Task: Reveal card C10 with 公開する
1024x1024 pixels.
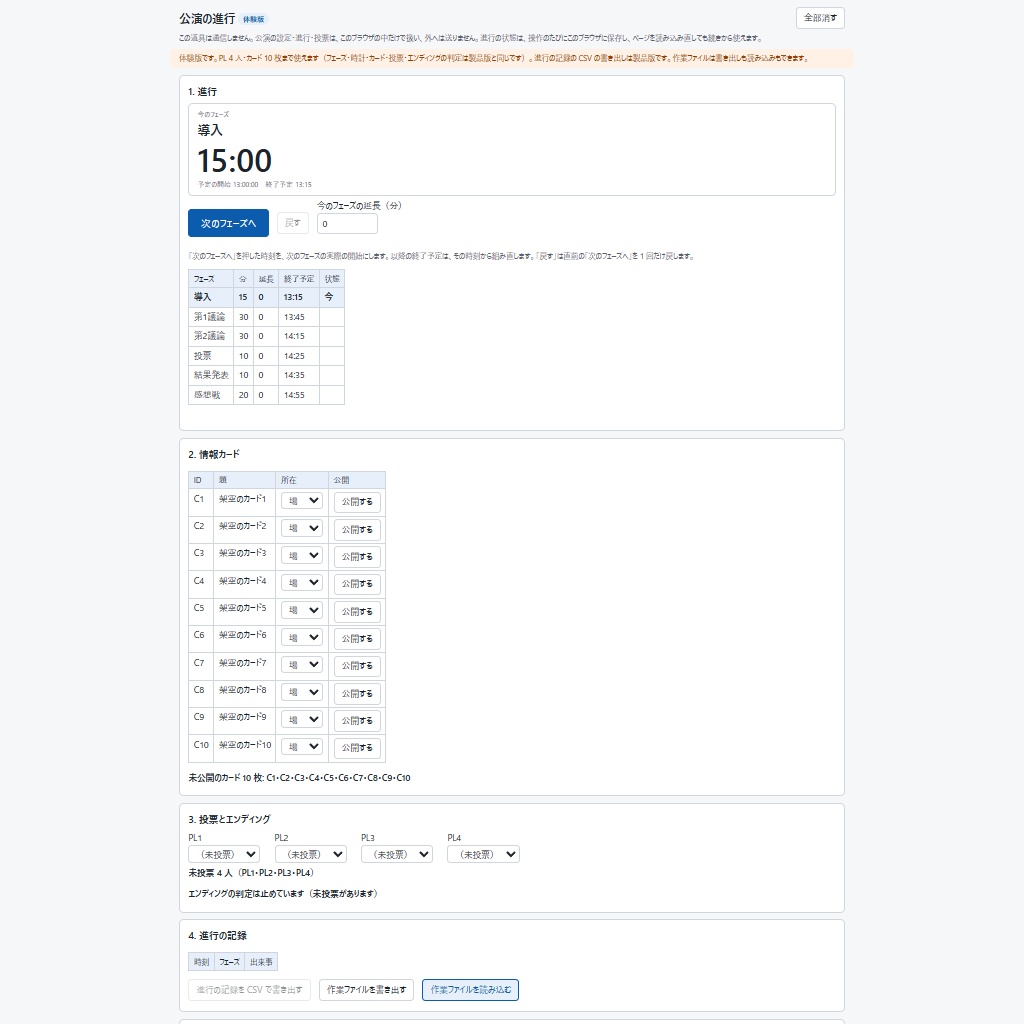Action: coord(357,748)
